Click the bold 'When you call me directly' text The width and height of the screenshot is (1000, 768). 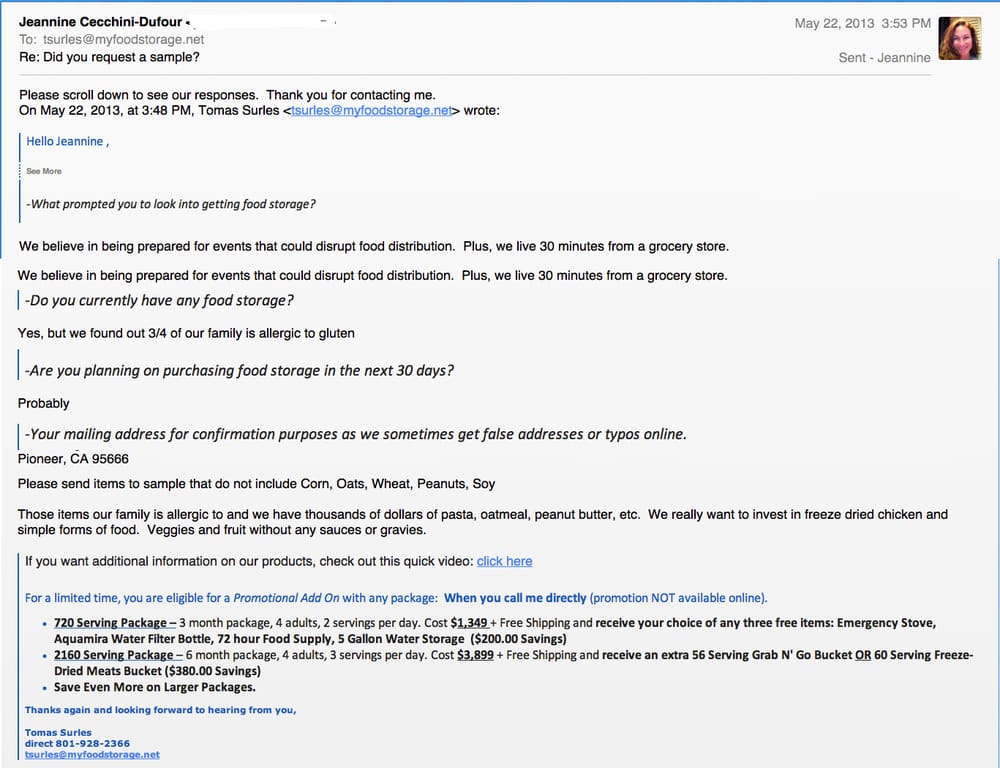point(515,598)
